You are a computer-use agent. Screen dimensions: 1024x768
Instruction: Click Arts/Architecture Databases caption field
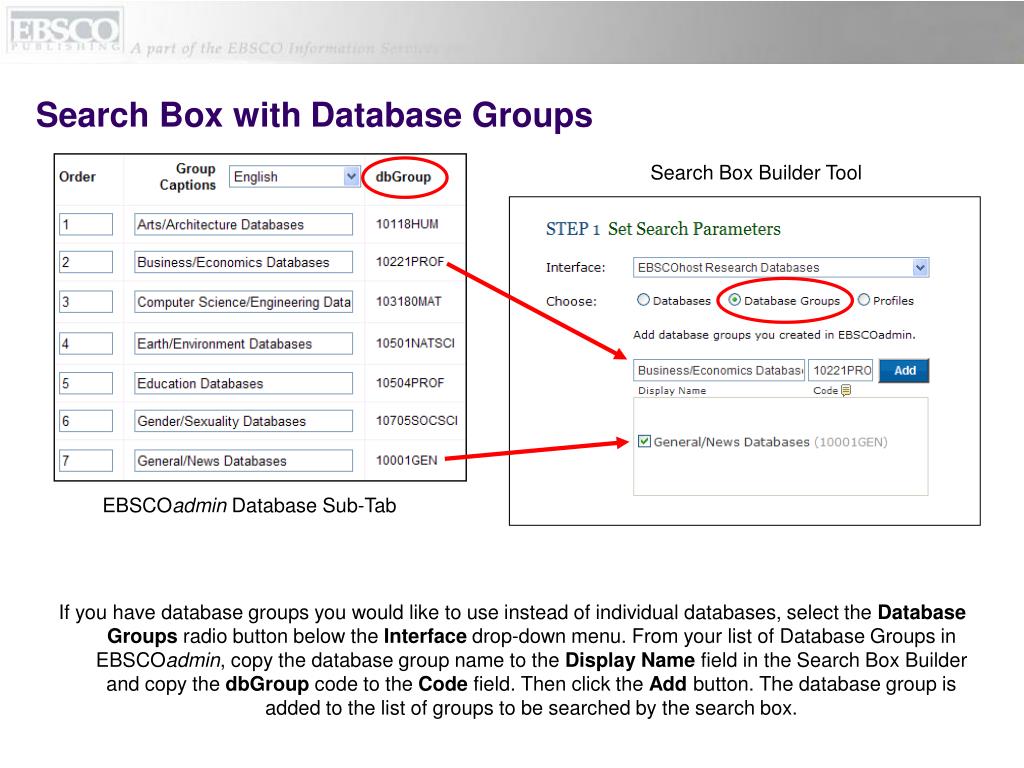pos(243,224)
